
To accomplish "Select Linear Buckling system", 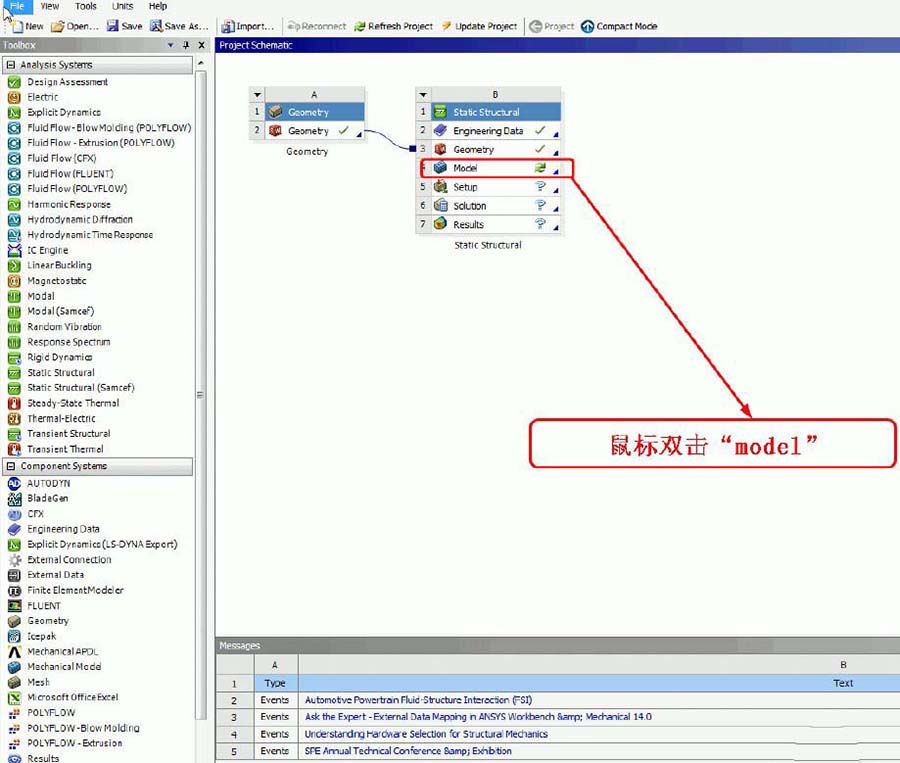I will [59, 265].
